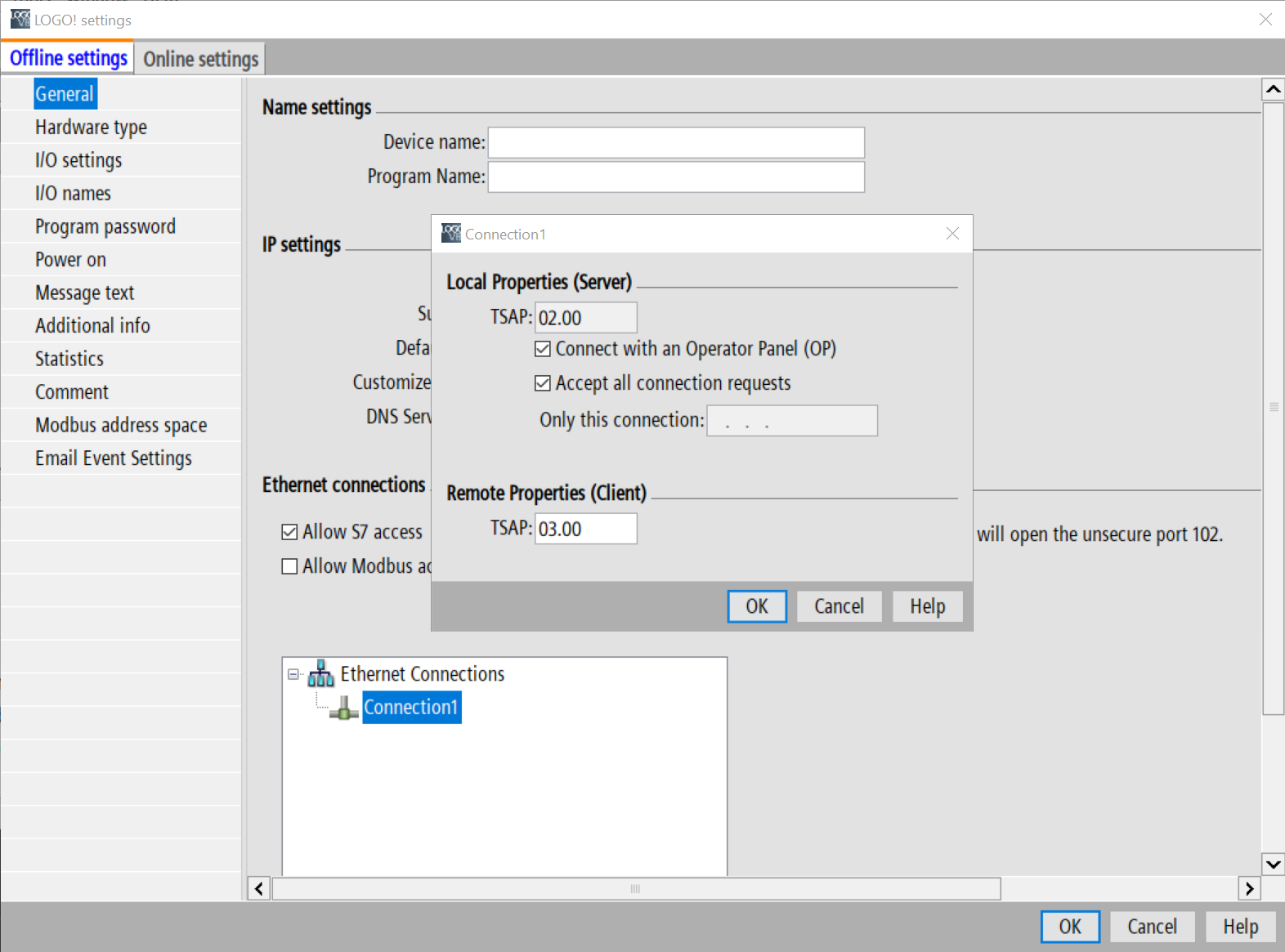The width and height of the screenshot is (1285, 952).
Task: Toggle Connect with an Operator Panel checkbox
Action: [x=543, y=349]
